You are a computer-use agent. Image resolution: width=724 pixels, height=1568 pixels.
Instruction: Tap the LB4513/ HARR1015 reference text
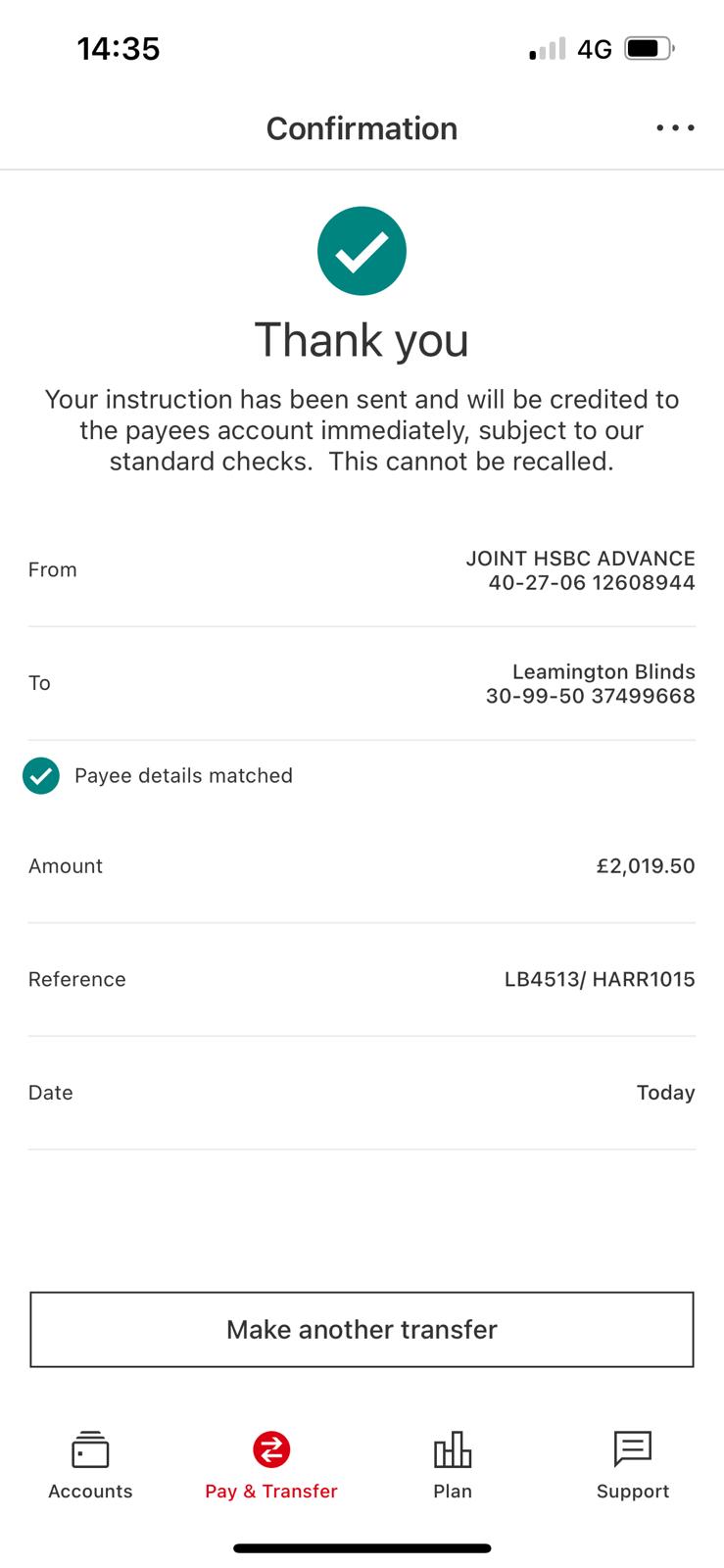point(600,979)
